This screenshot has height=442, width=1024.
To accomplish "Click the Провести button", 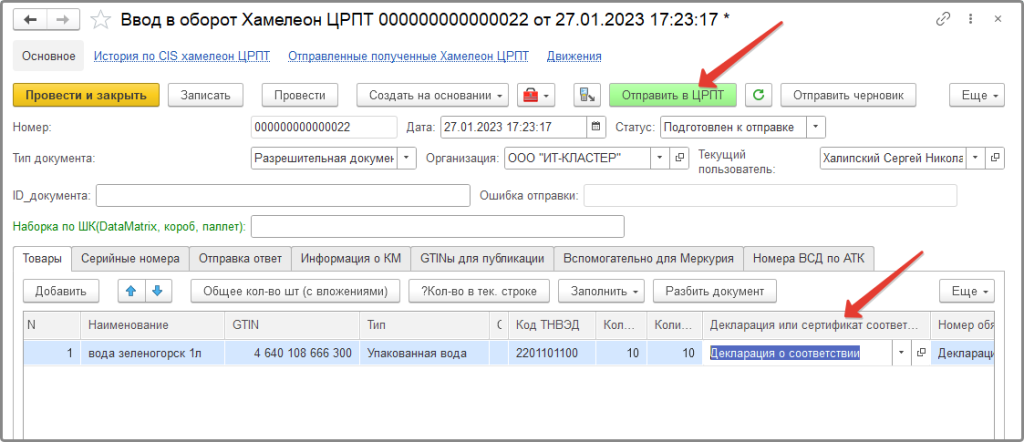I will click(300, 95).
